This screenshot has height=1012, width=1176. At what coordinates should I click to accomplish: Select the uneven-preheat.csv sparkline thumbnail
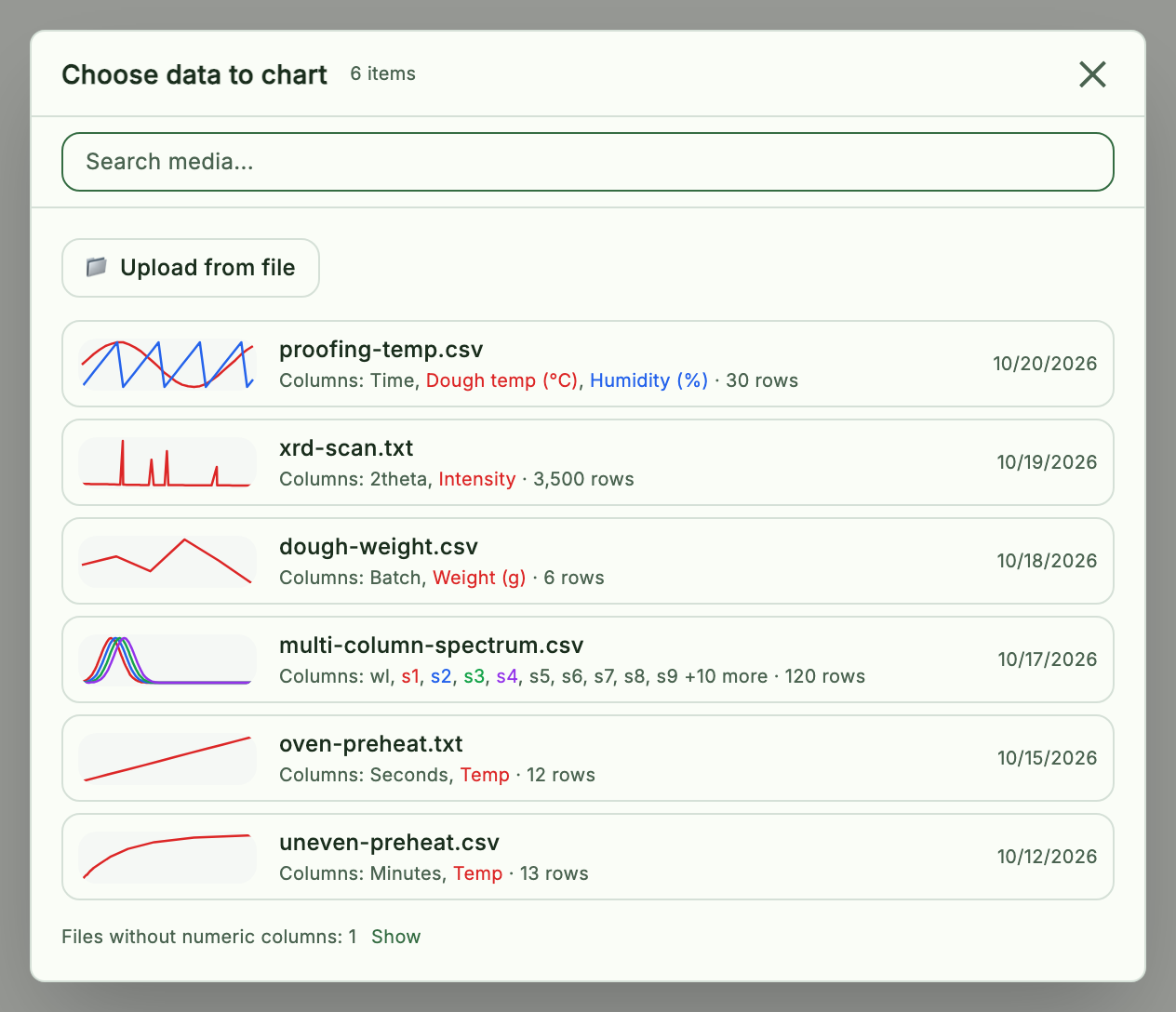coord(167,857)
